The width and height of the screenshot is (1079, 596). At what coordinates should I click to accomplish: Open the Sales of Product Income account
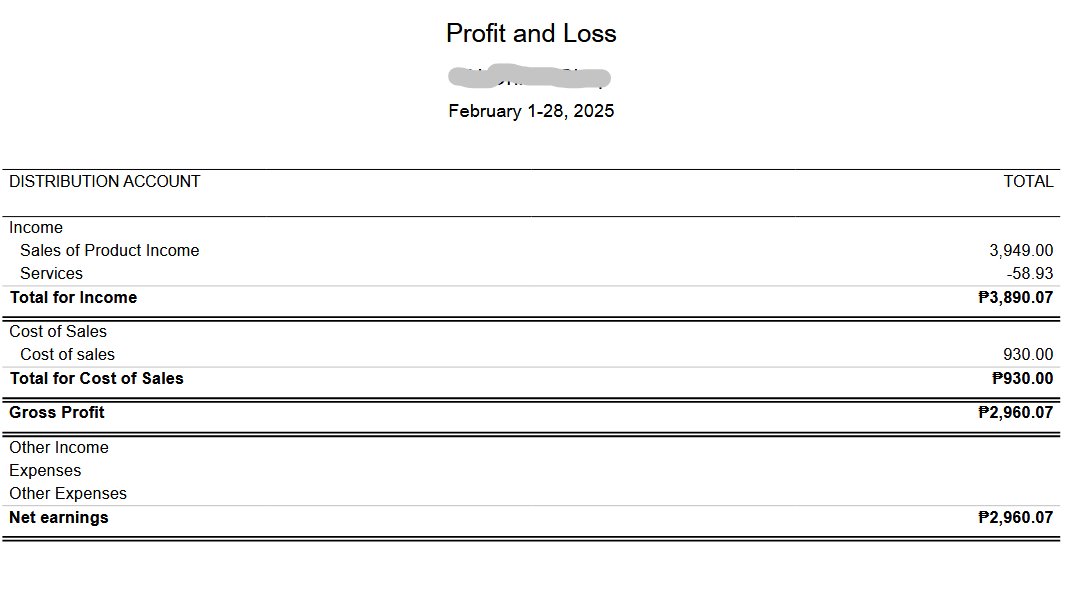[x=109, y=251]
